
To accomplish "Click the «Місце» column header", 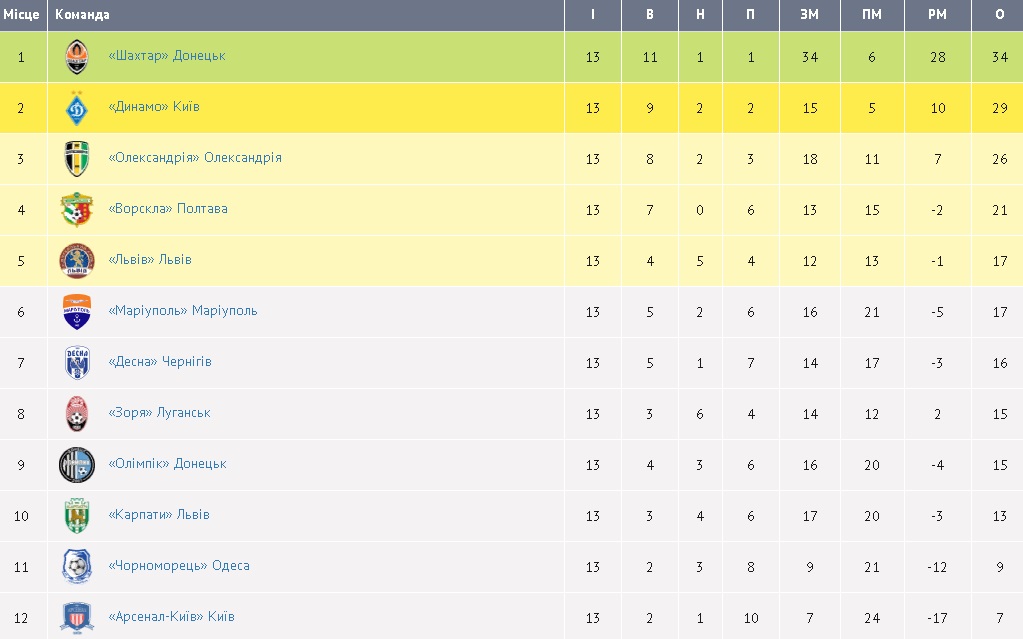I will click(x=21, y=15).
